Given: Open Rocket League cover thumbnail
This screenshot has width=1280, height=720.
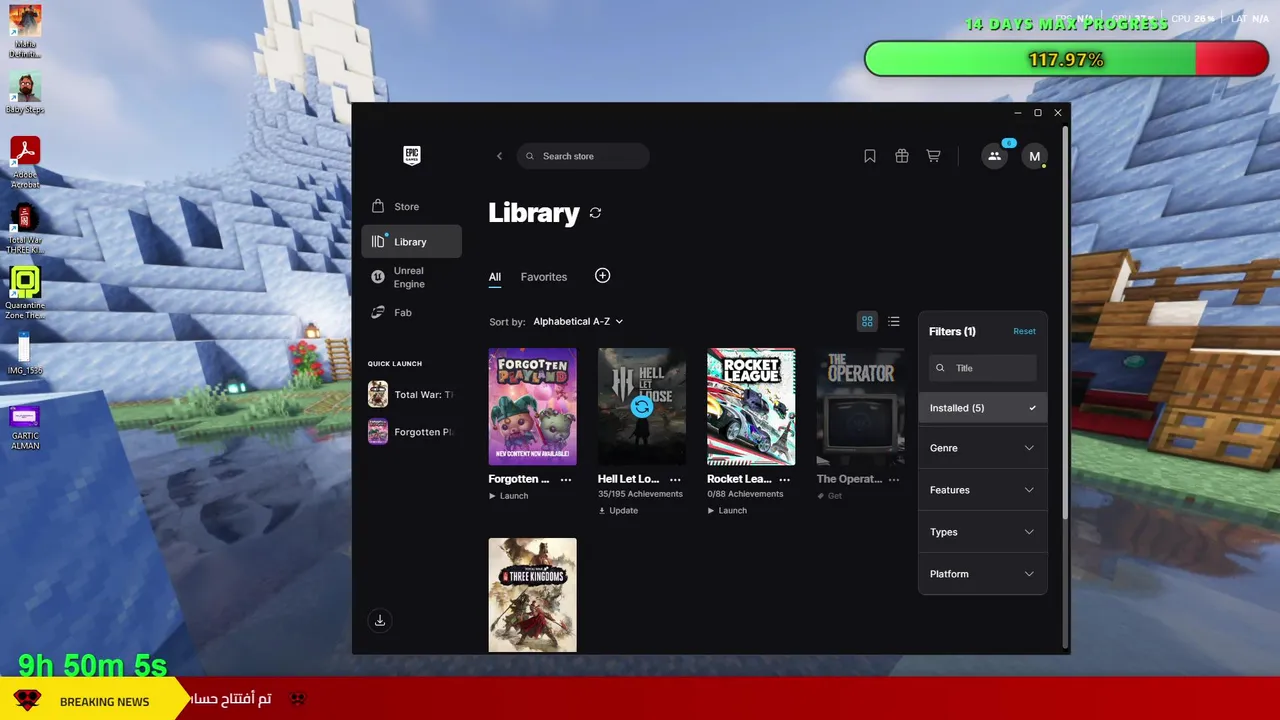Looking at the screenshot, I should pyautogui.click(x=751, y=407).
